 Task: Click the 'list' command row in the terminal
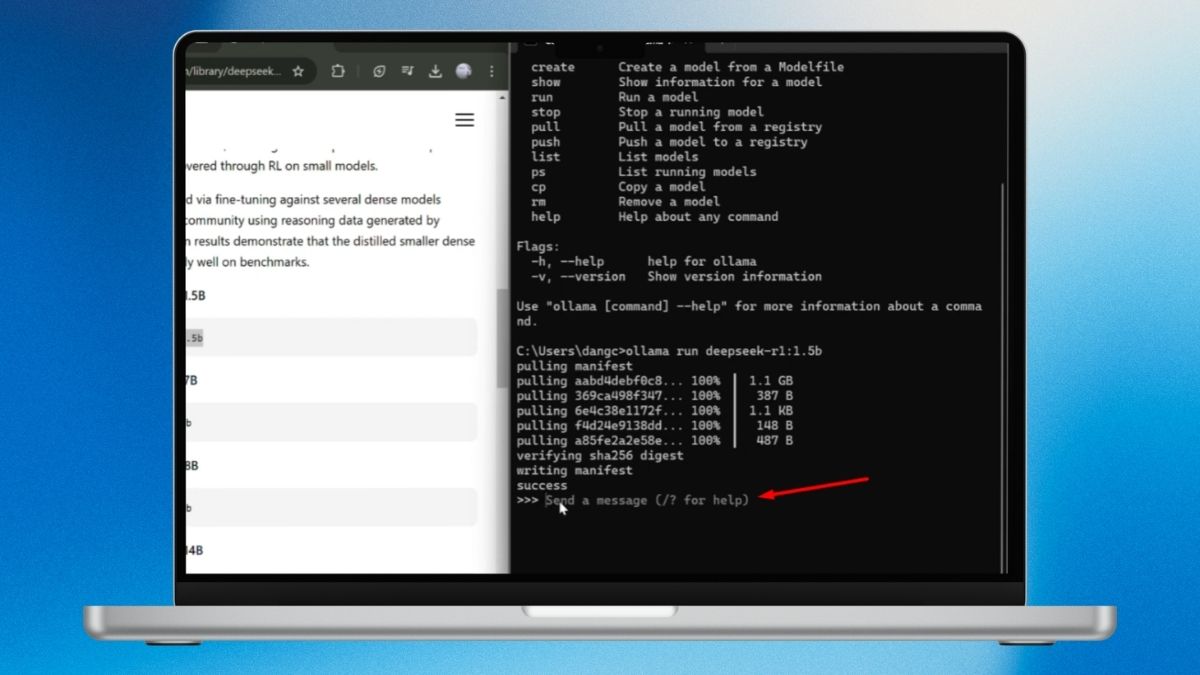tap(614, 157)
